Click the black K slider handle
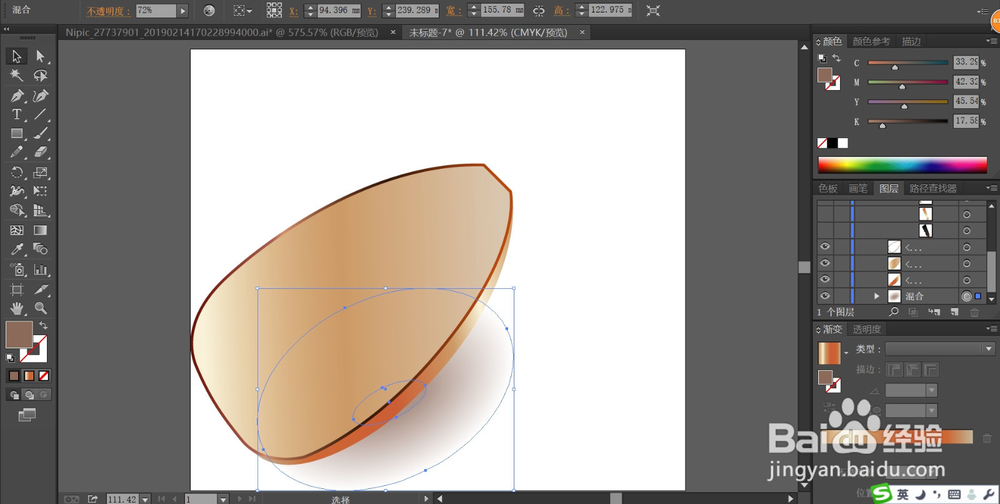 point(882,126)
